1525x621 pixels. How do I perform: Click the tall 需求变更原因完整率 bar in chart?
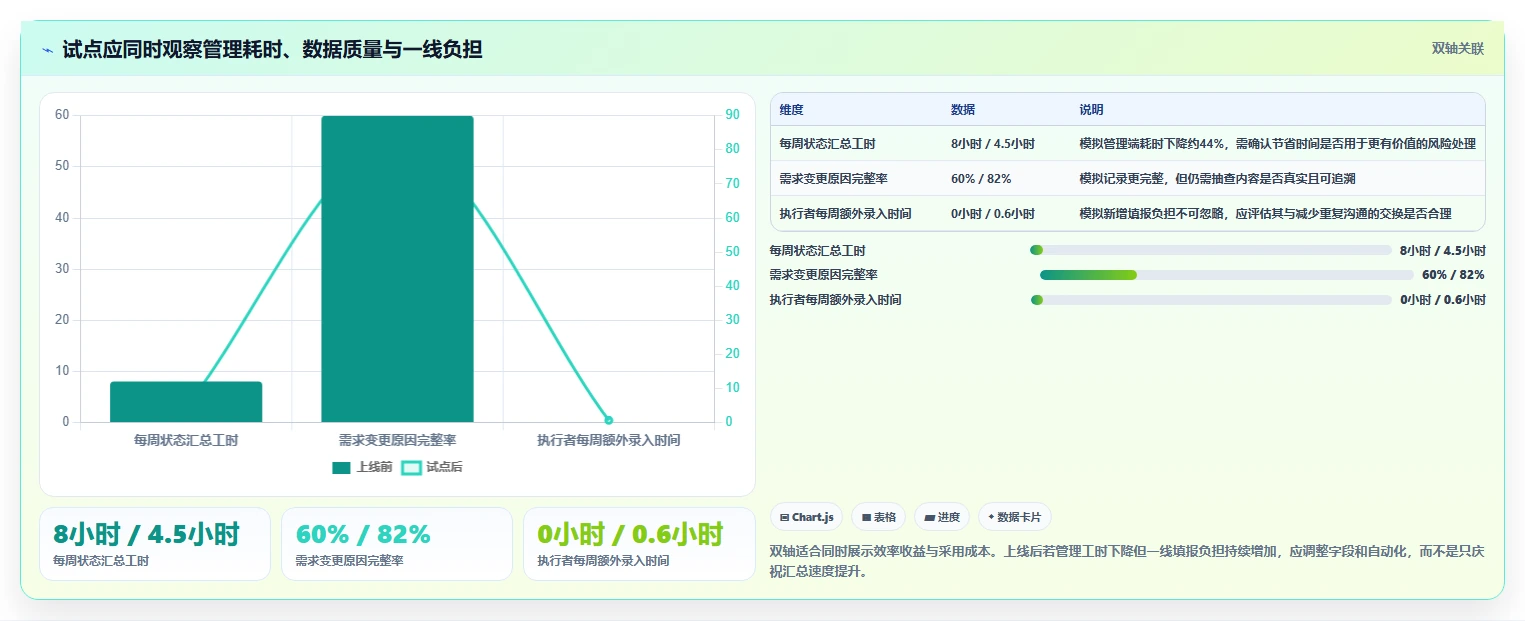pos(397,269)
